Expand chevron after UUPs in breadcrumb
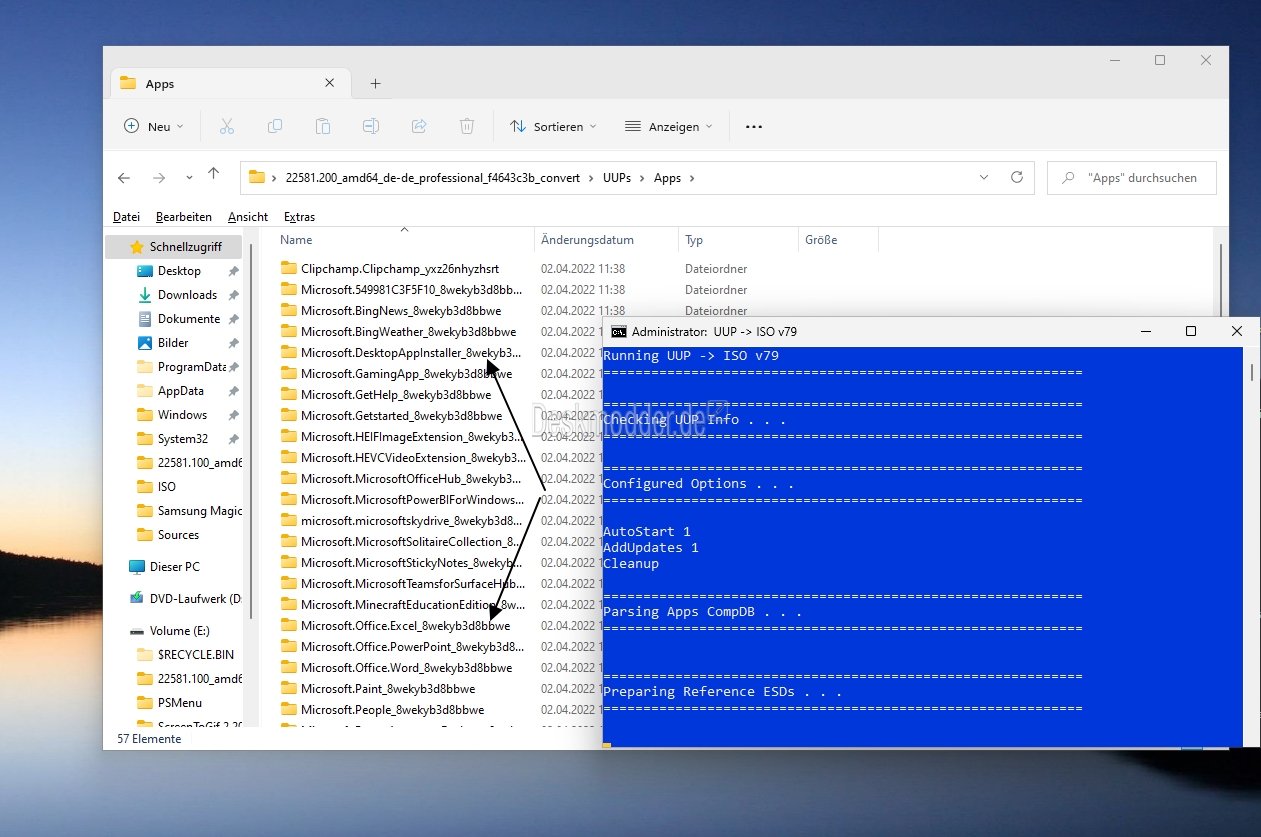This screenshot has width=1261, height=837. pos(641,178)
